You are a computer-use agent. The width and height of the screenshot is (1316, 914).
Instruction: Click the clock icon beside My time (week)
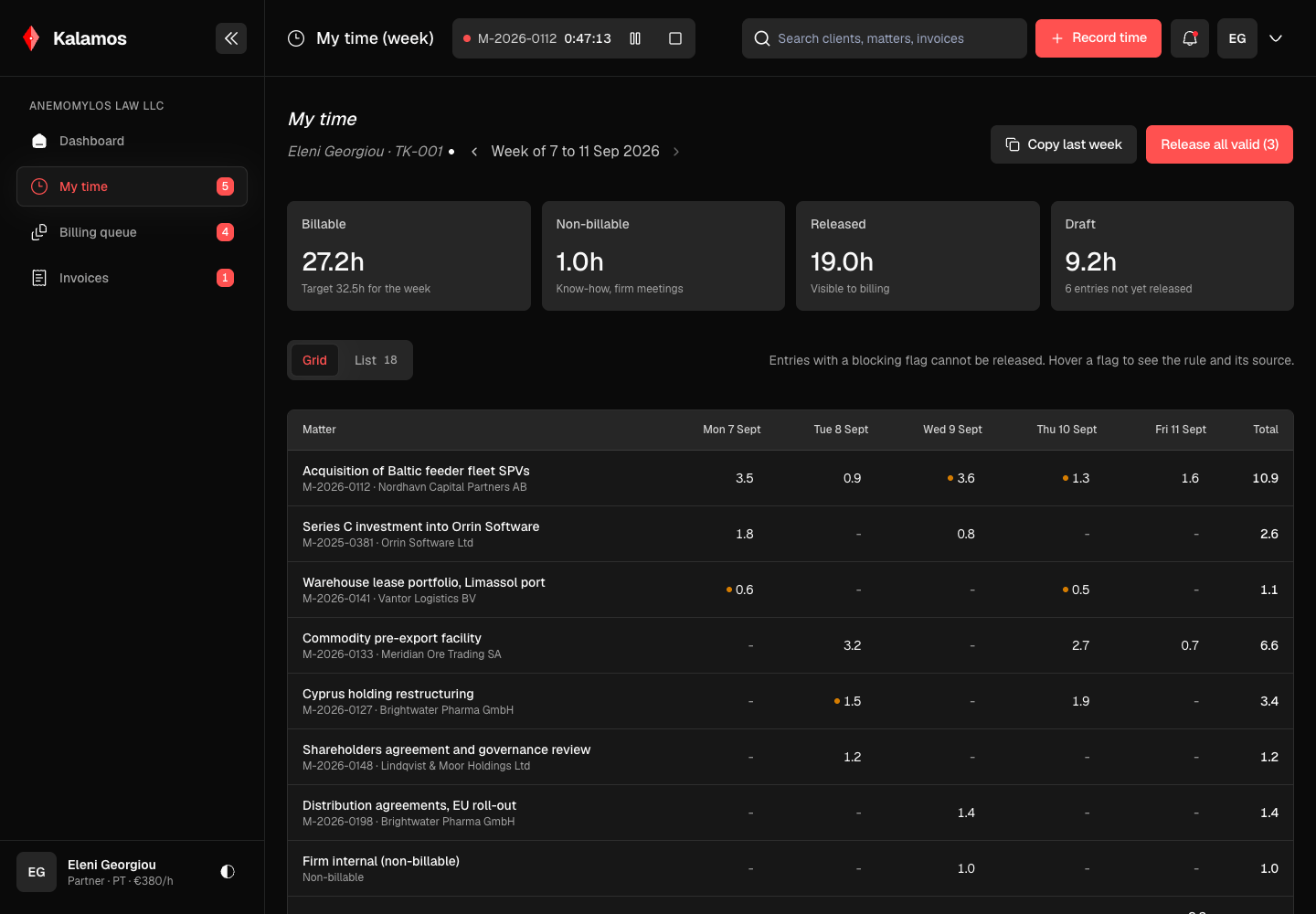(296, 38)
